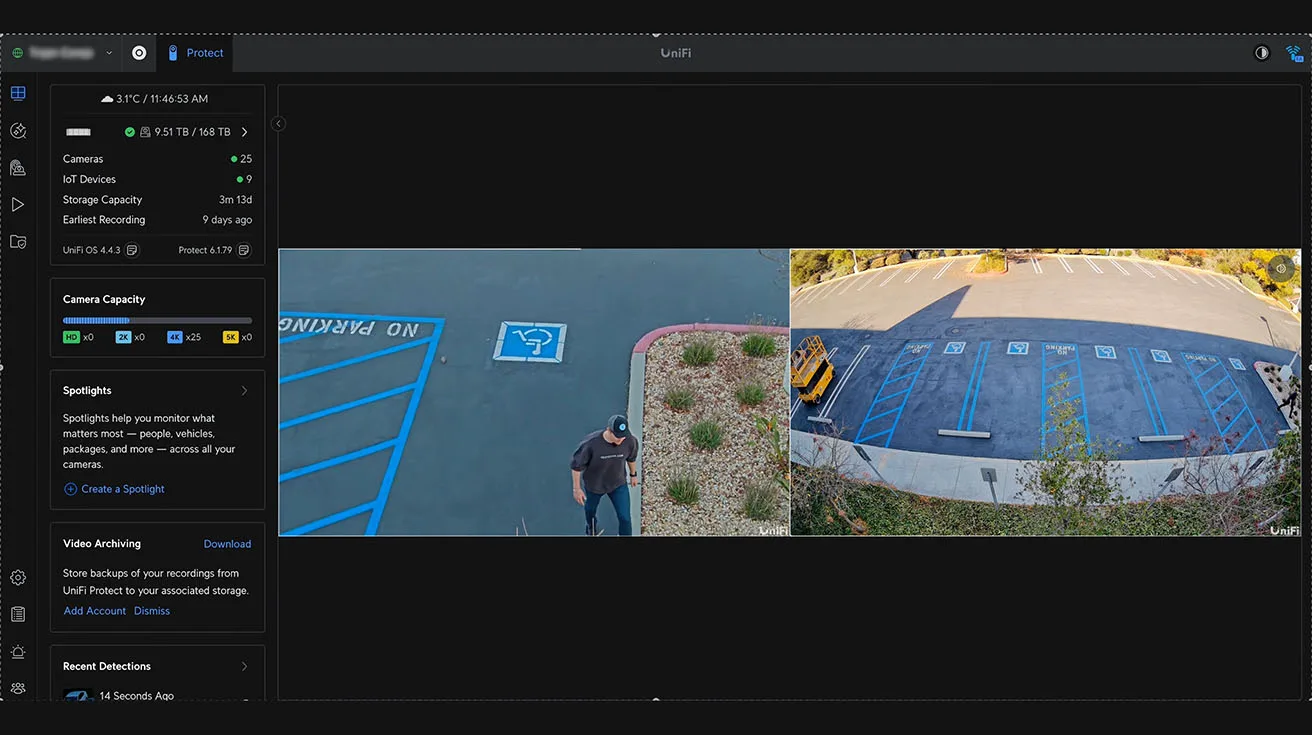Image resolution: width=1312 pixels, height=735 pixels.
Task: Open the site switcher dropdown arrow
Action: pos(109,53)
